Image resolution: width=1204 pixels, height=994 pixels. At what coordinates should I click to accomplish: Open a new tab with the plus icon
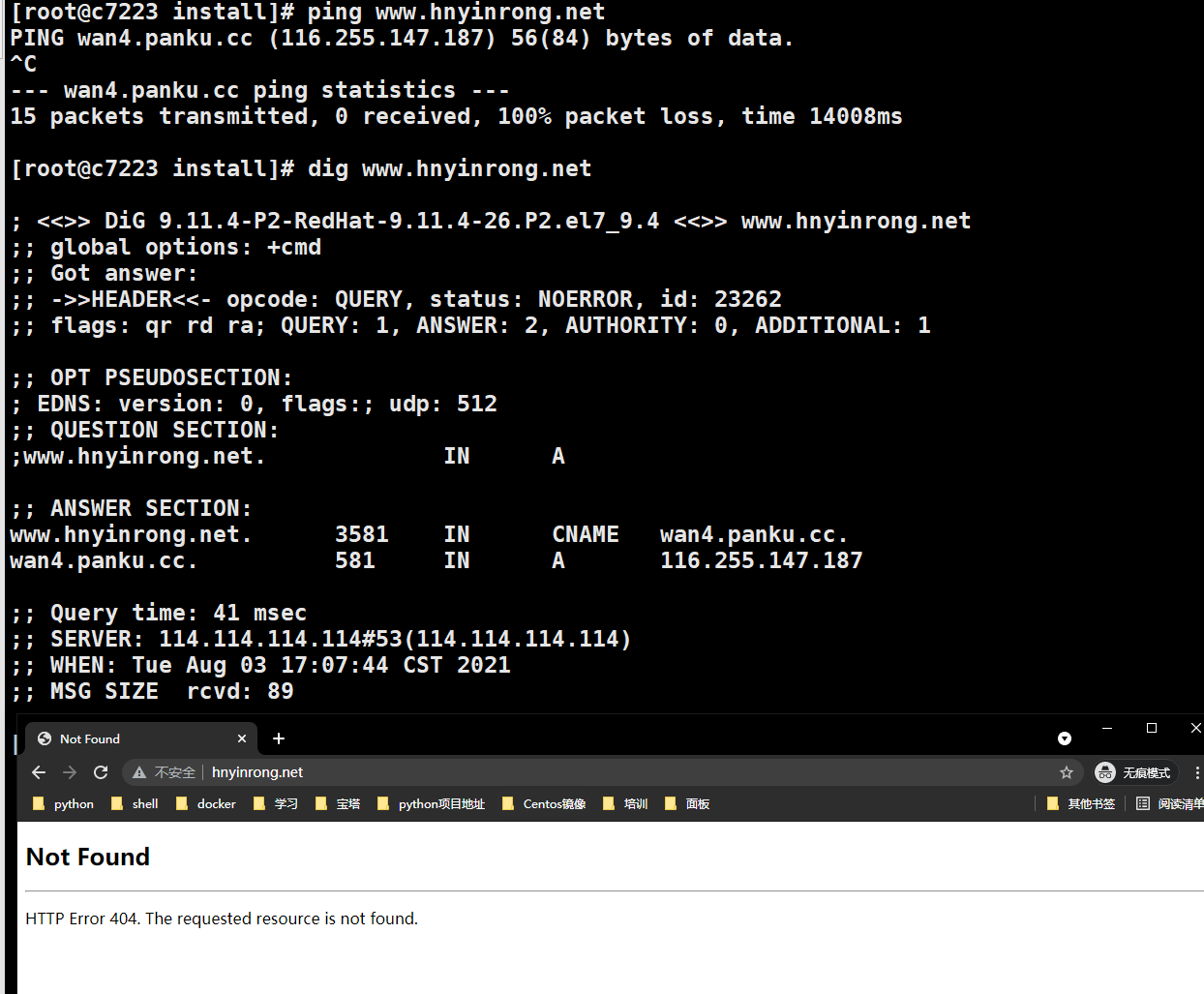(x=279, y=738)
